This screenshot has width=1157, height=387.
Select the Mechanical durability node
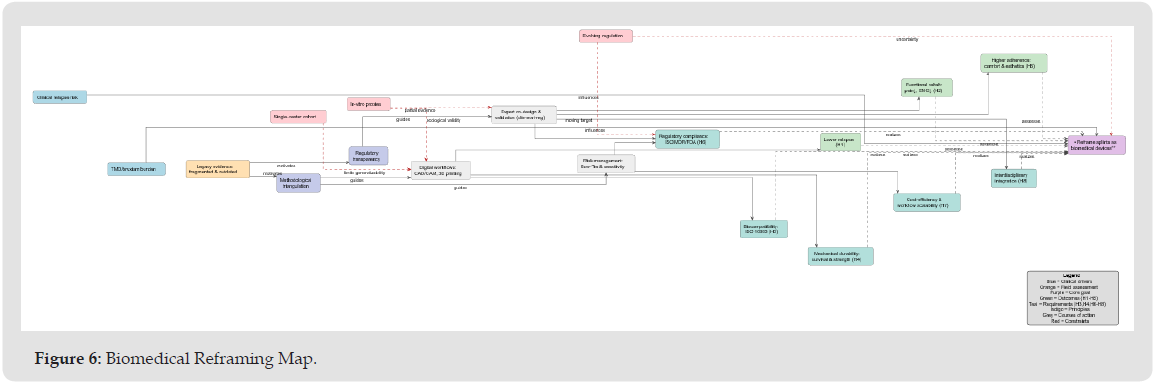click(x=840, y=256)
